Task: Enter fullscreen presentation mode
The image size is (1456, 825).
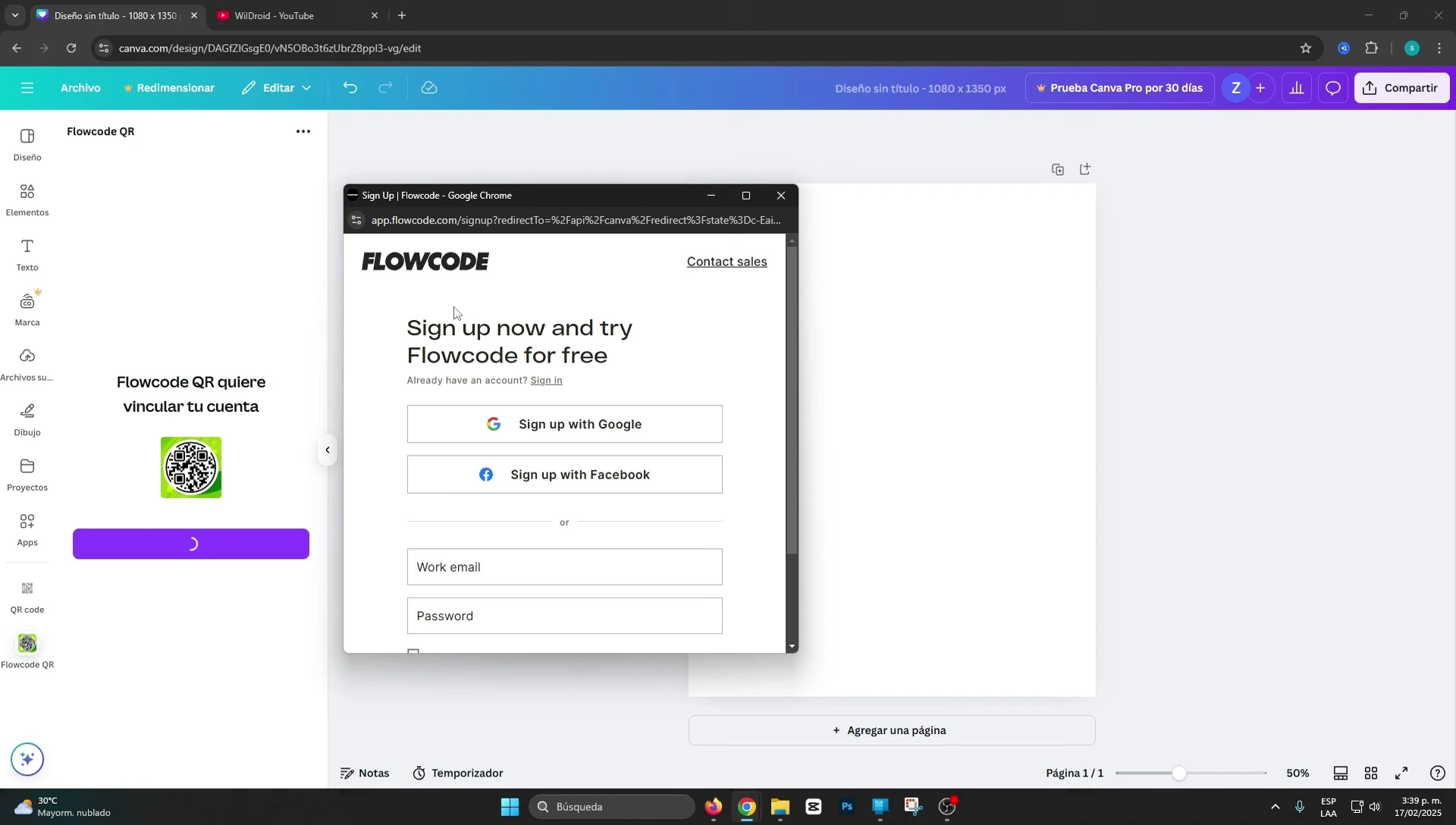Action: tap(1401, 773)
